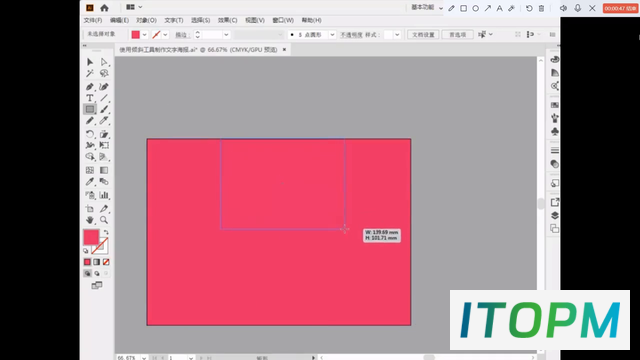This screenshot has height=360, width=640.
Task: Open the 效果(C) menu
Action: pyautogui.click(x=227, y=20)
